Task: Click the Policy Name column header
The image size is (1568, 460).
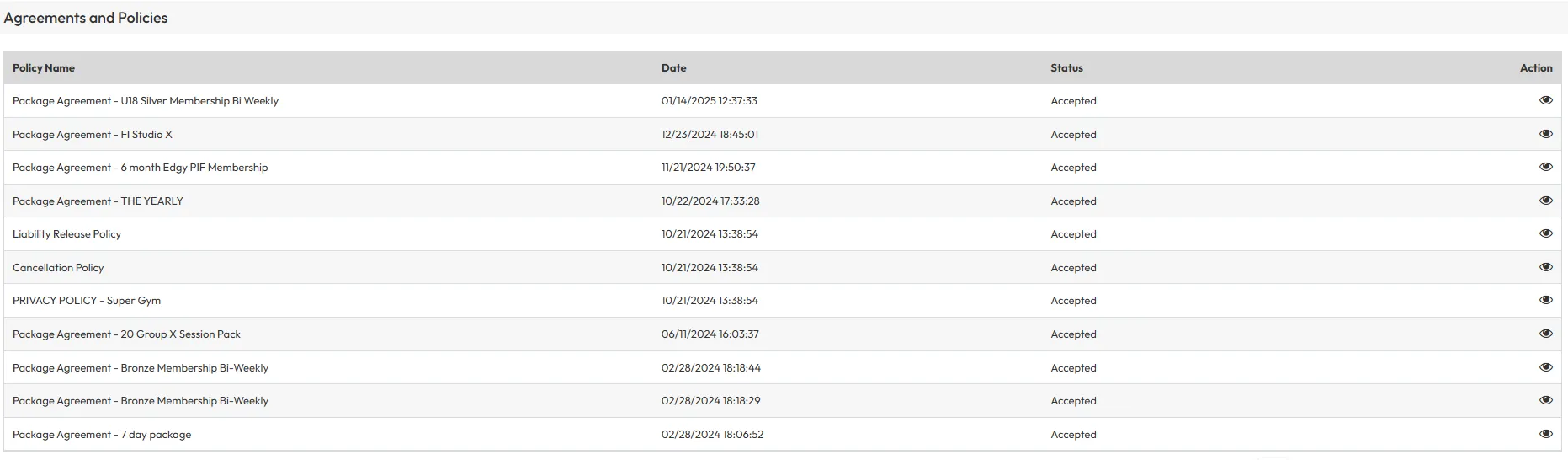Action: [x=44, y=68]
